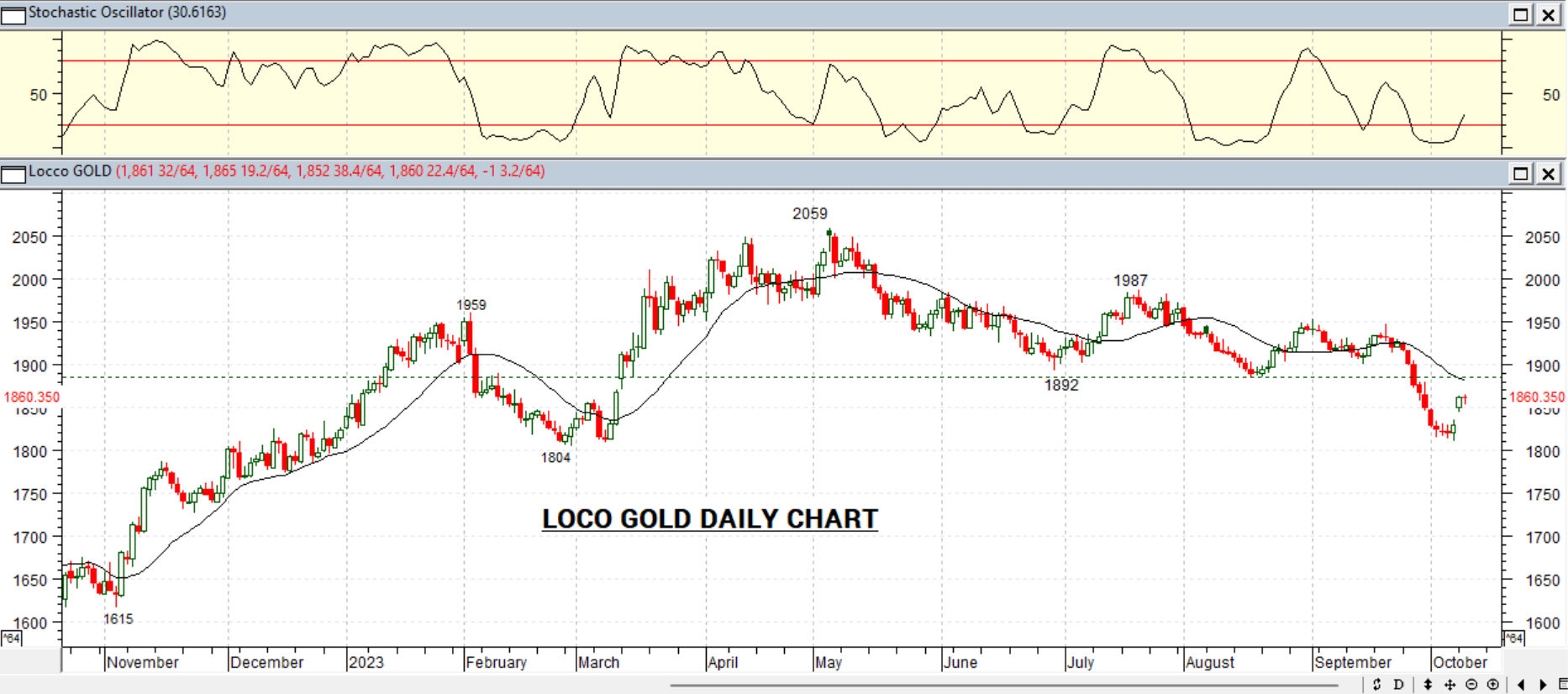Zoom out with the minus circle icon
This screenshot has width=1568, height=694.
click(x=1471, y=685)
